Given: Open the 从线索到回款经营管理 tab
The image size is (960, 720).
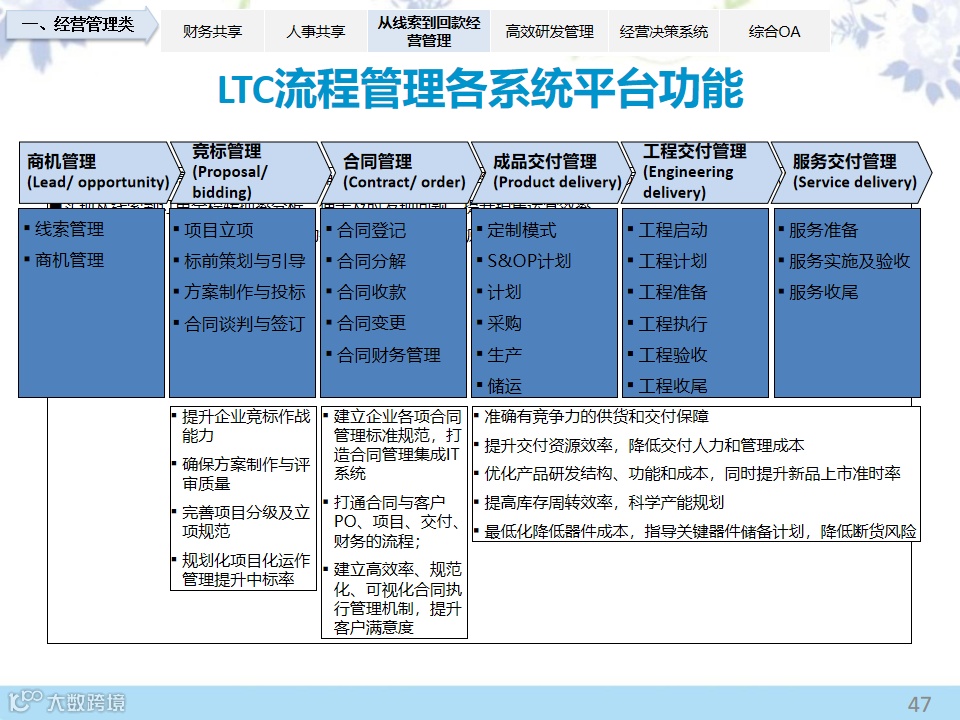Looking at the screenshot, I should point(429,31).
